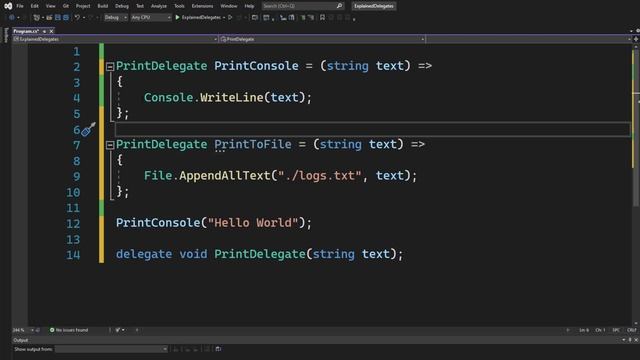Viewport: 640px width, 360px height.
Task: Click line number 12 in the margin
Action: click(x=73, y=224)
